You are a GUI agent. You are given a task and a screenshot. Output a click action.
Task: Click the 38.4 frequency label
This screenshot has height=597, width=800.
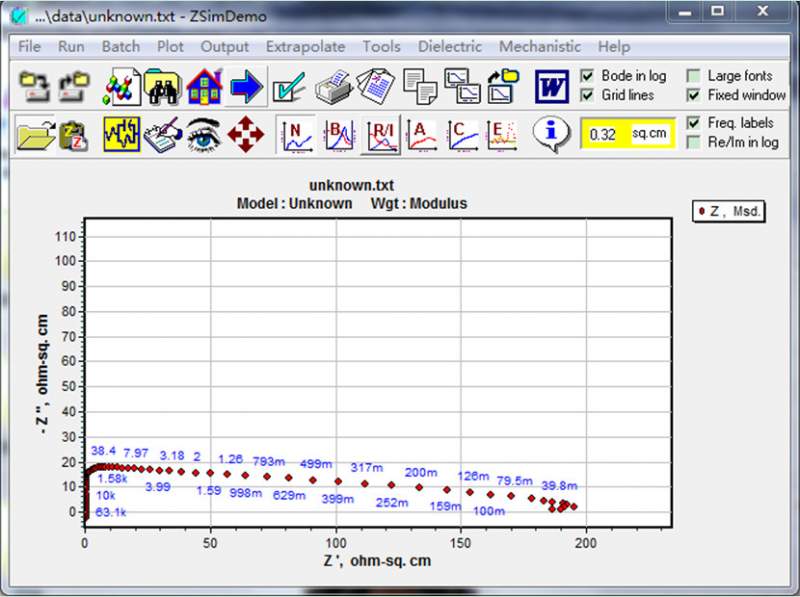(103, 451)
